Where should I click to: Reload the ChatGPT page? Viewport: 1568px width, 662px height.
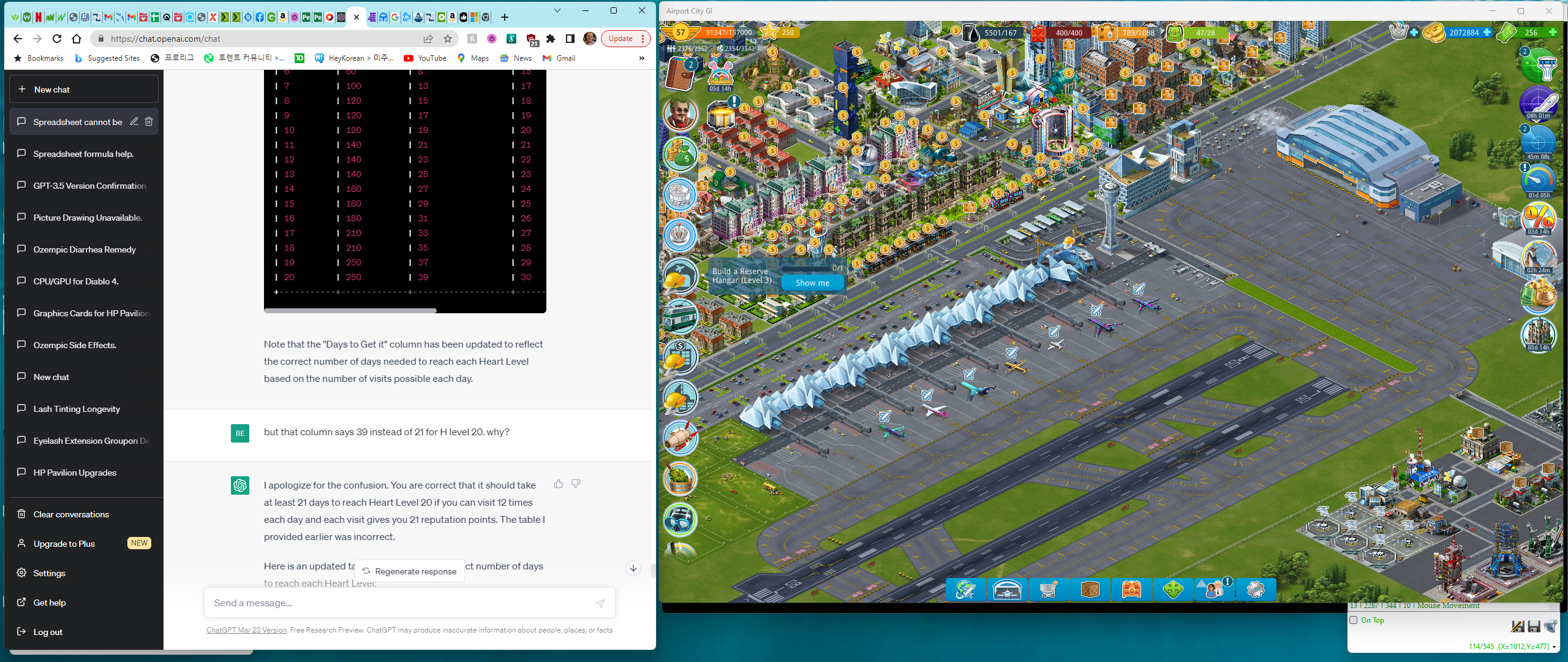pyautogui.click(x=57, y=39)
